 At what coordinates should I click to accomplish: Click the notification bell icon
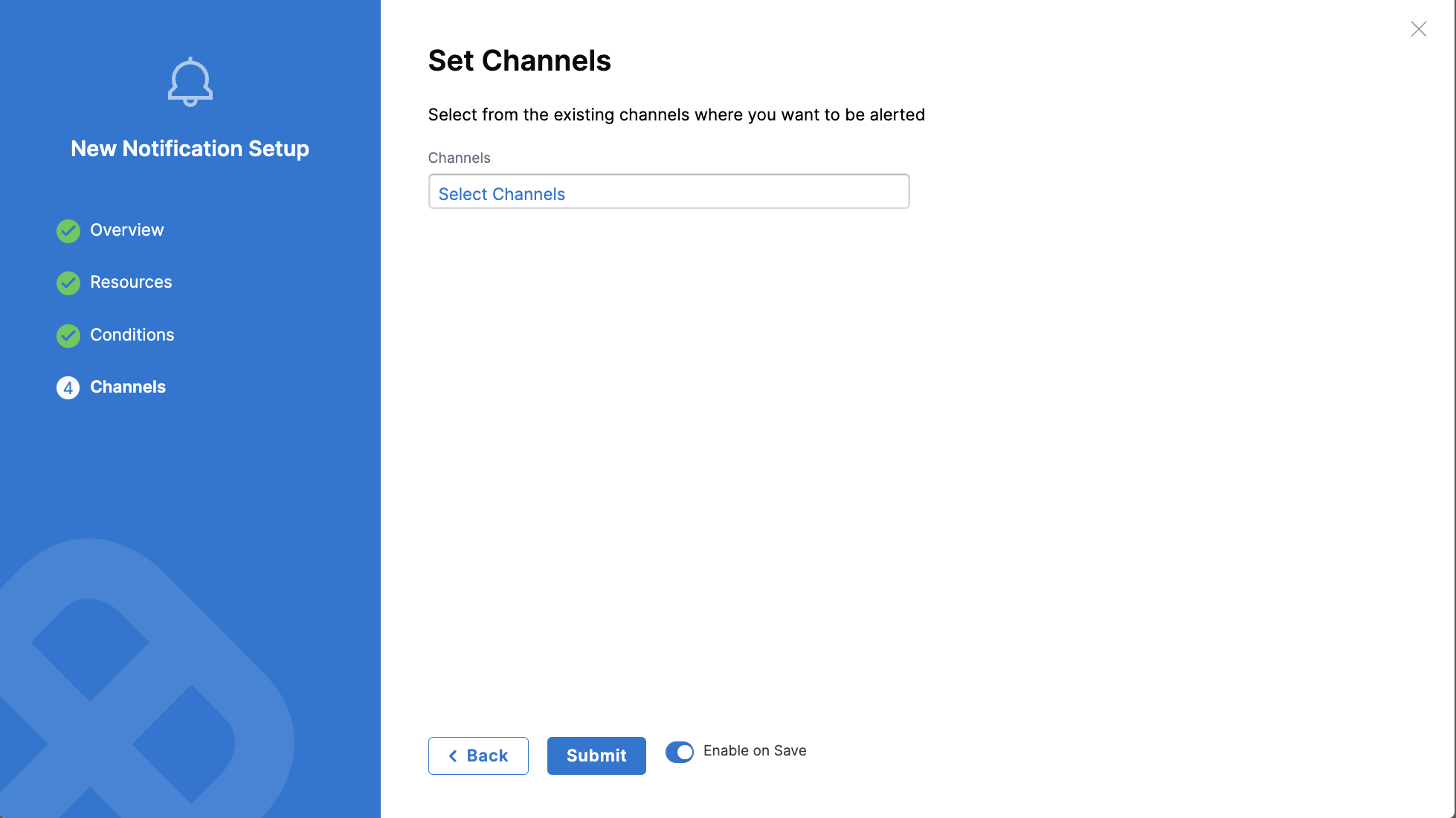click(190, 82)
